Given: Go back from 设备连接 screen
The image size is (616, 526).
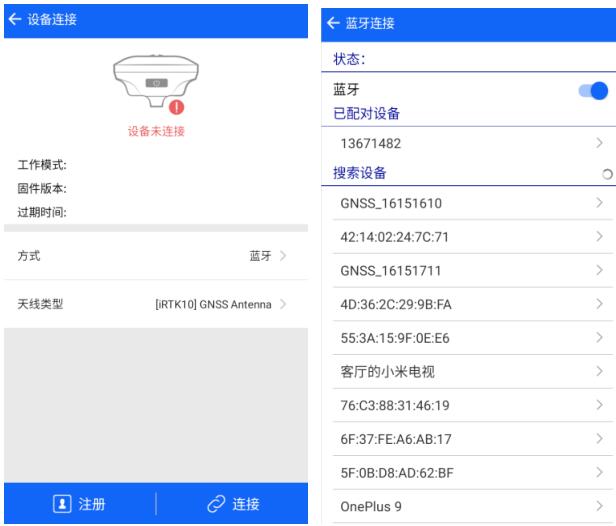Looking at the screenshot, I should coord(13,19).
